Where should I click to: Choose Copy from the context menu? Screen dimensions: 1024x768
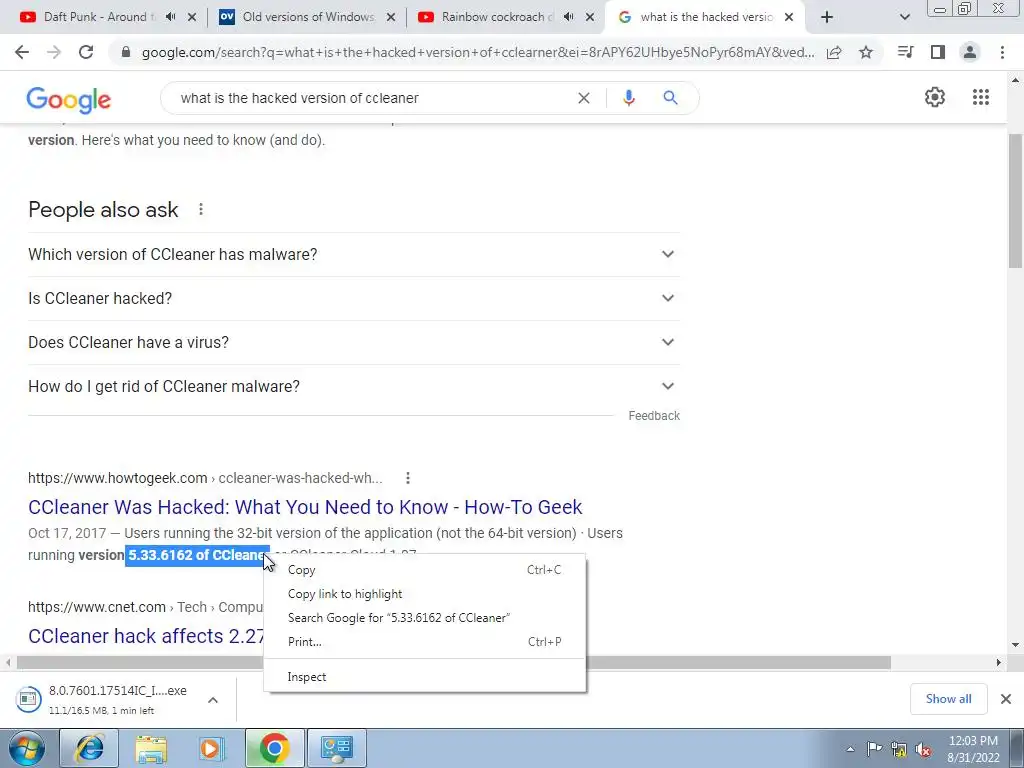pos(424,570)
